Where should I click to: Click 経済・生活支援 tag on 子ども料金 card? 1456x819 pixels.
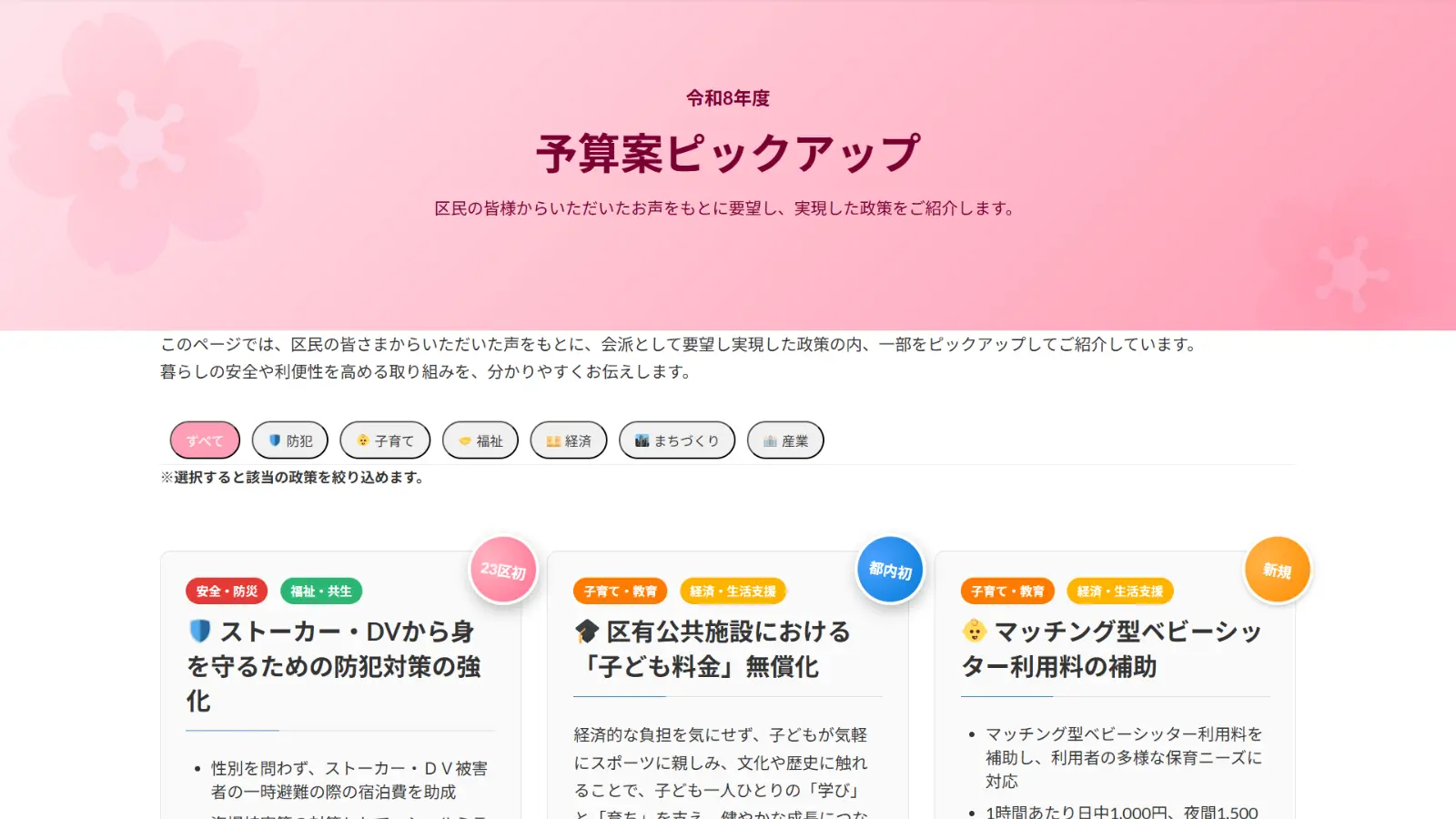pyautogui.click(x=733, y=591)
